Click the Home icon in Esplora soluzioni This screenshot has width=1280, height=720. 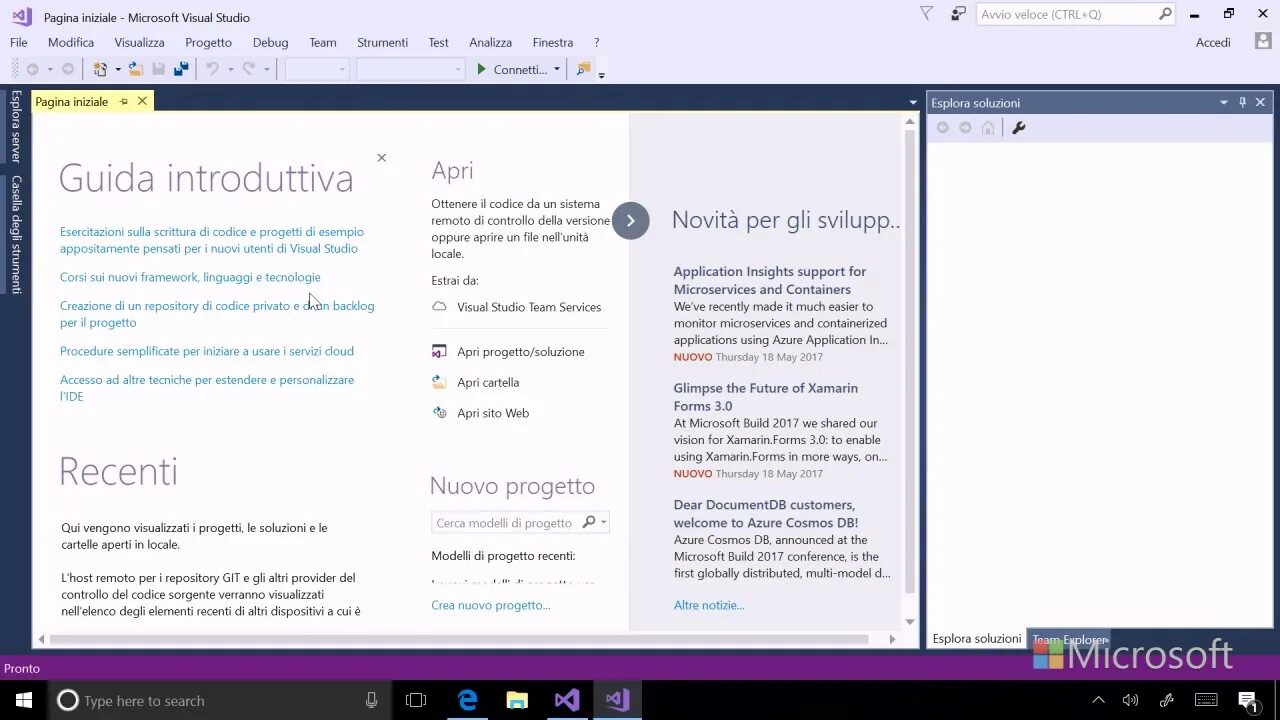[x=987, y=127]
